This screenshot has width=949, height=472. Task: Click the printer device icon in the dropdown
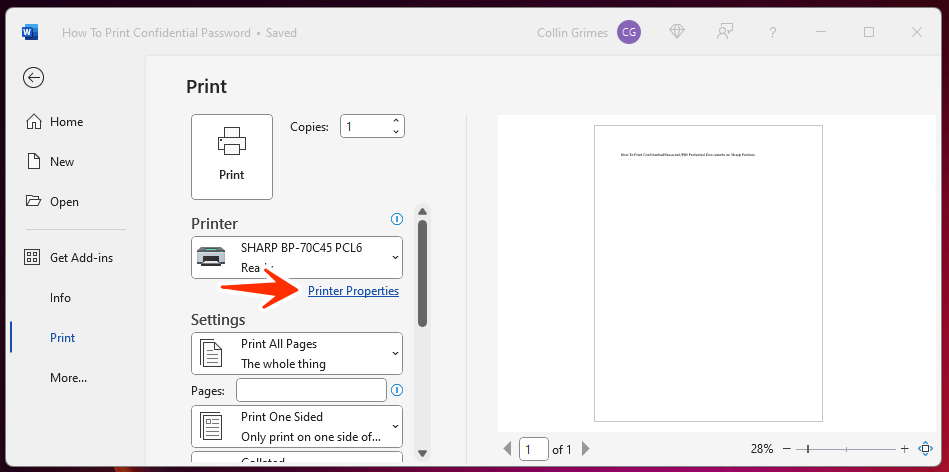[211, 257]
